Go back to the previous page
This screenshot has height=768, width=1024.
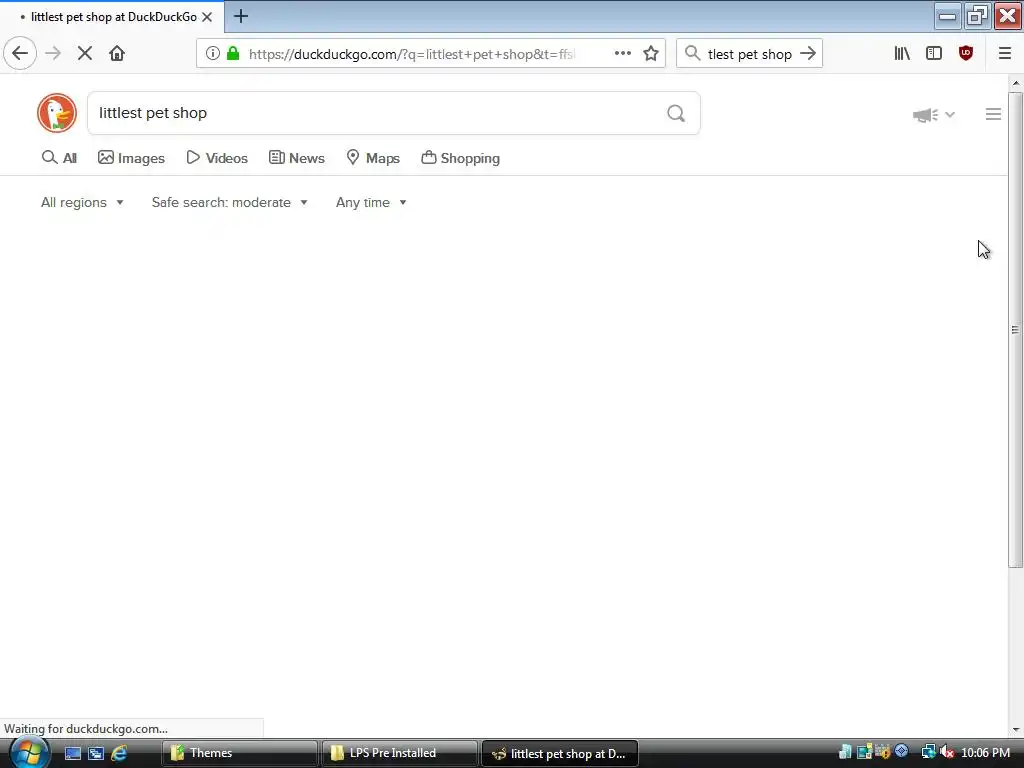20,54
